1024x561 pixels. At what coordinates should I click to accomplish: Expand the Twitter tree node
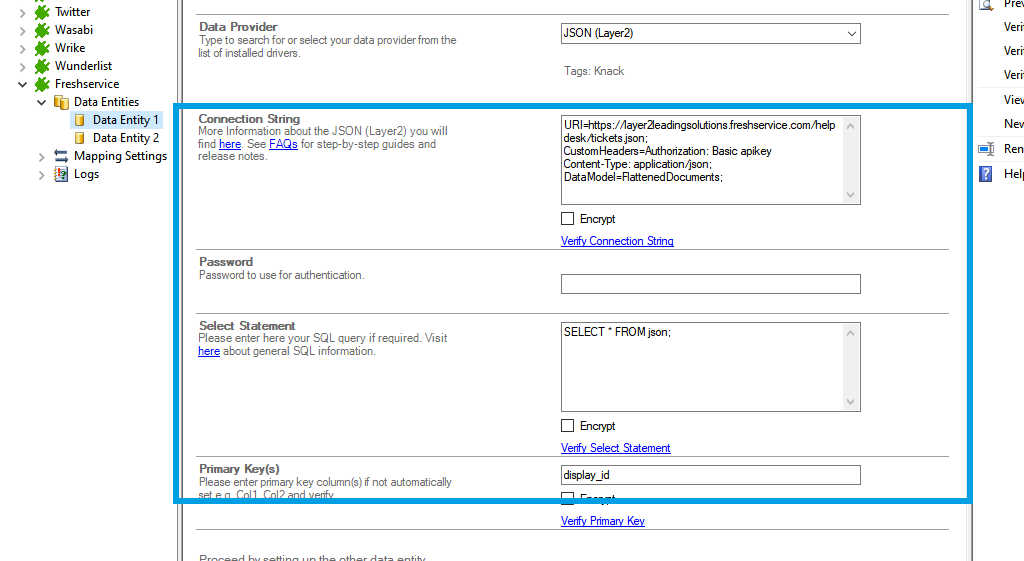[x=22, y=12]
